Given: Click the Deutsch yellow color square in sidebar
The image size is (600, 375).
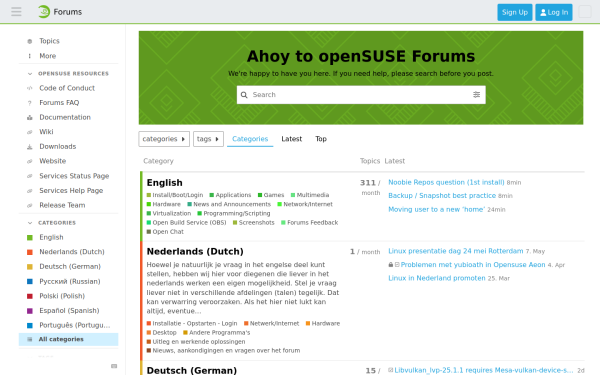Looking at the screenshot, I should pos(30,267).
